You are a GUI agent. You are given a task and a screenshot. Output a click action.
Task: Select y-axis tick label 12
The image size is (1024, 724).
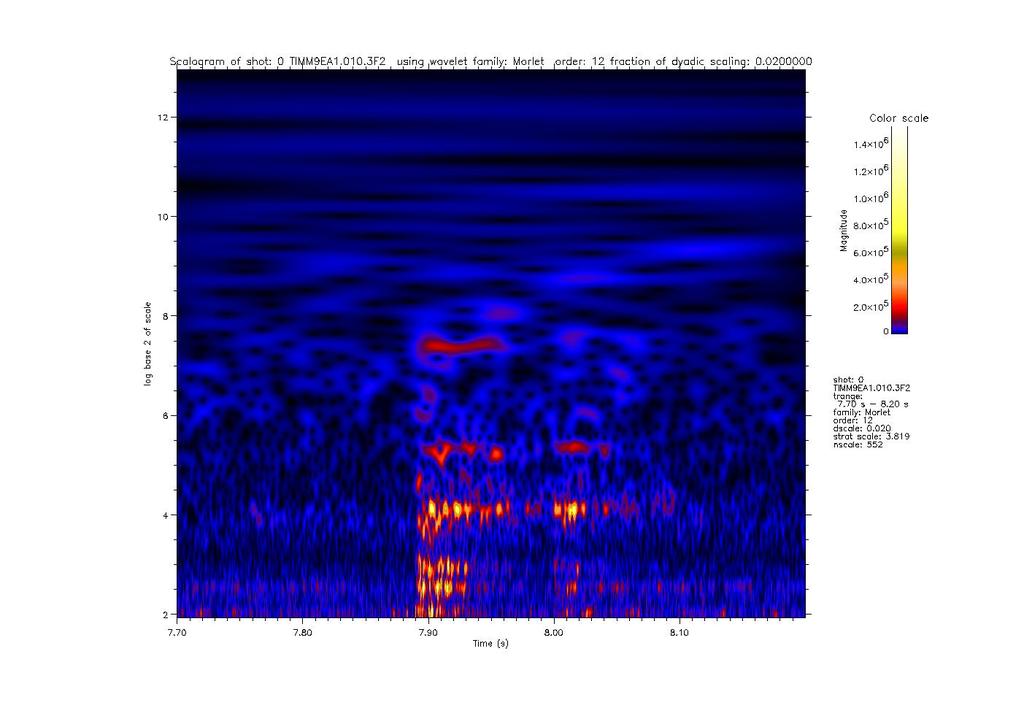click(x=163, y=118)
